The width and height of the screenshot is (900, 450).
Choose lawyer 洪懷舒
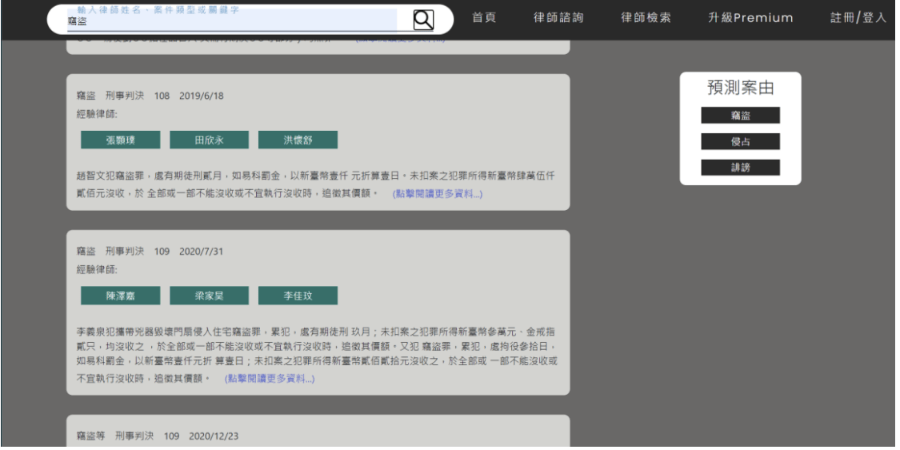coord(298,140)
